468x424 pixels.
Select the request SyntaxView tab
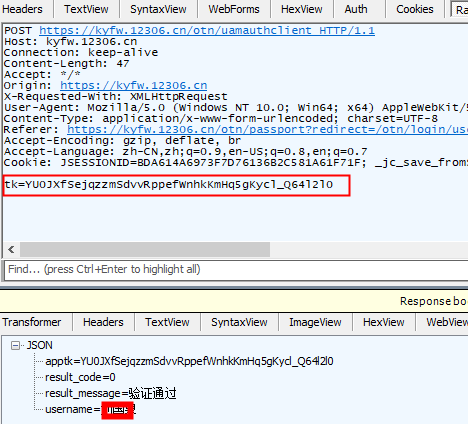tap(158, 9)
